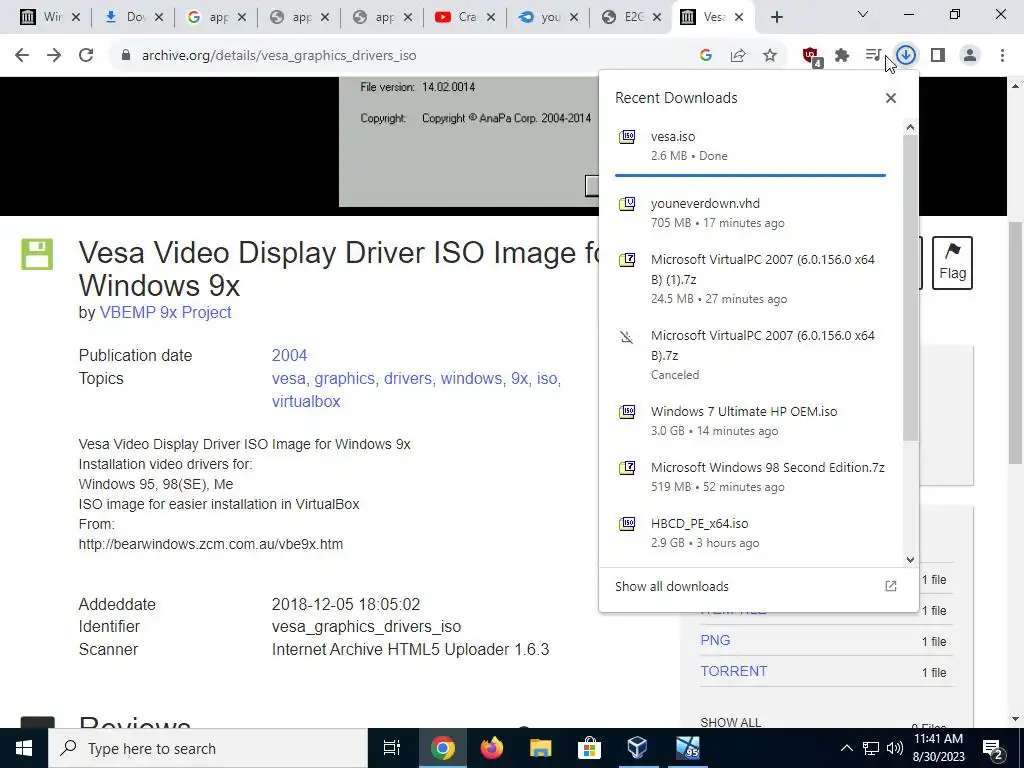Viewport: 1024px width, 768px height.
Task: Open the windows topic link
Action: pos(471,379)
